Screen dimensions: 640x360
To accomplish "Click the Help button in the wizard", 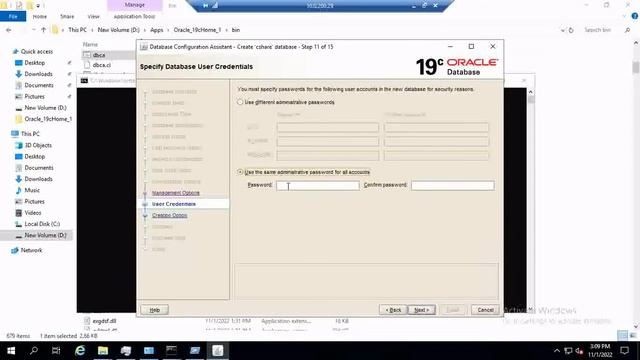I will [x=154, y=310].
